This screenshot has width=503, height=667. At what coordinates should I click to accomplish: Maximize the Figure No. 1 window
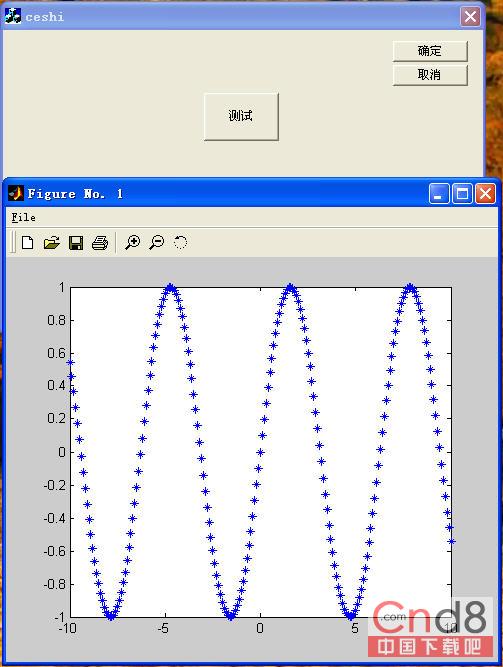462,194
